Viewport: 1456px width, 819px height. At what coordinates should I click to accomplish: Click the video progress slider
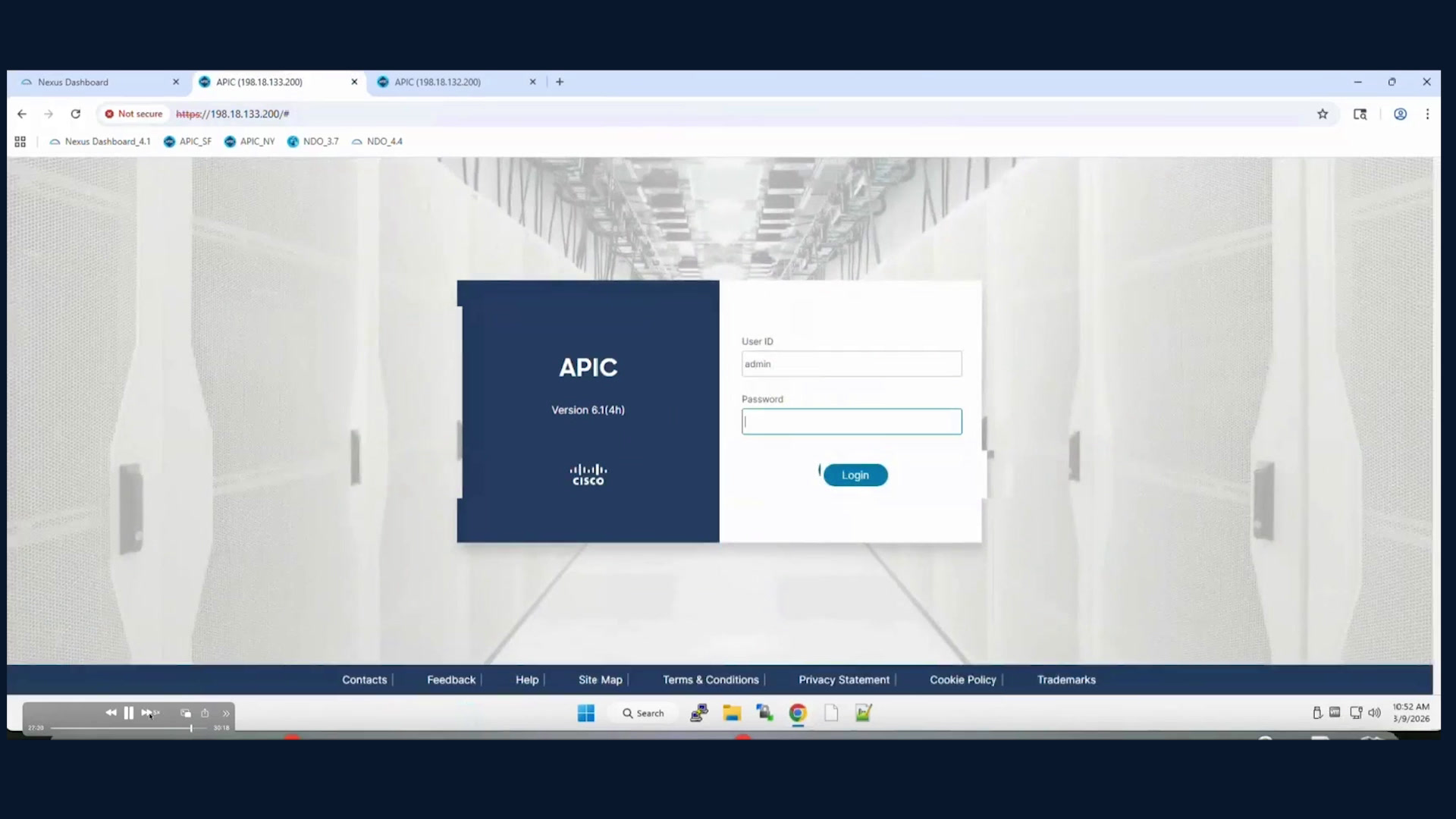[128, 728]
